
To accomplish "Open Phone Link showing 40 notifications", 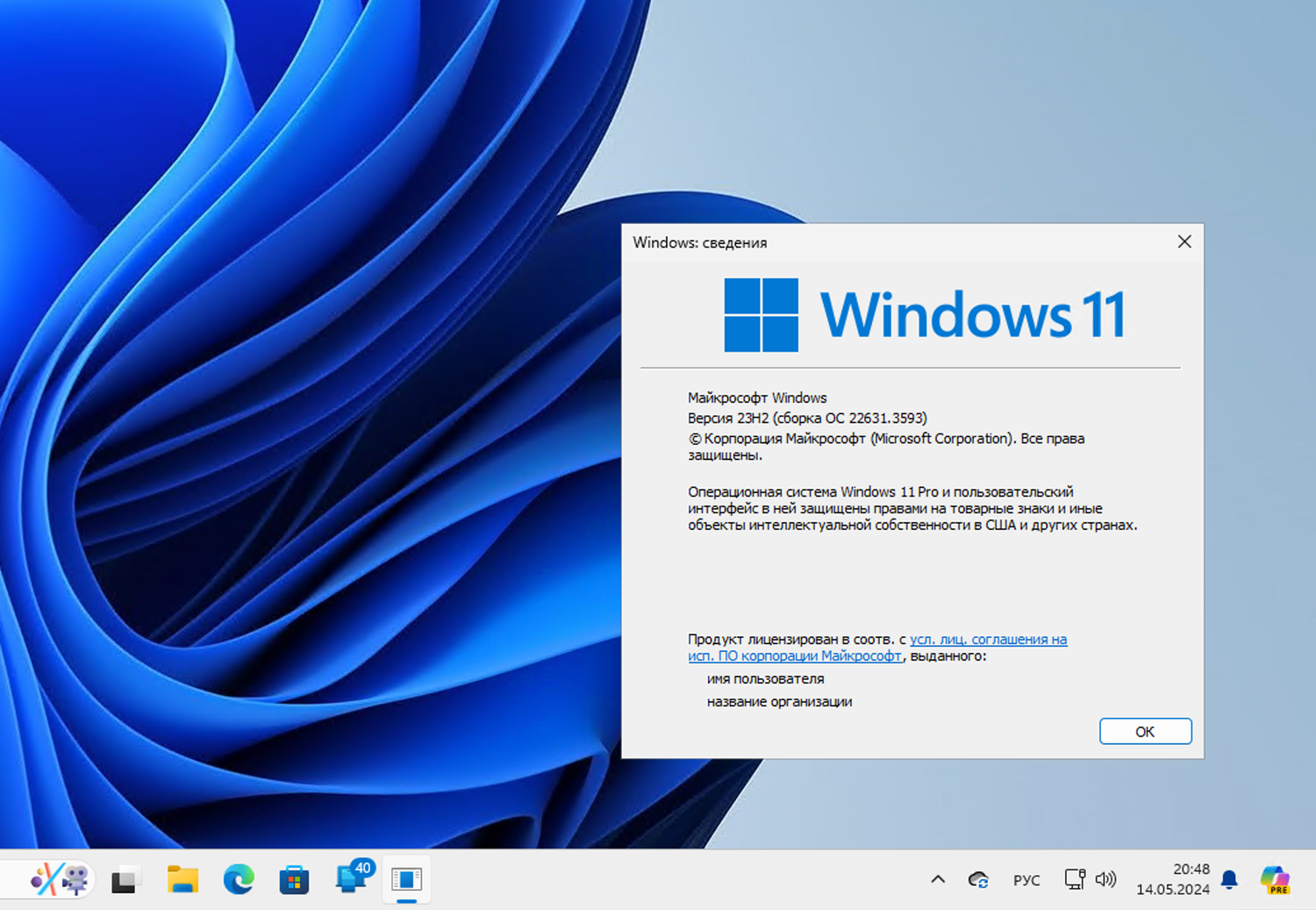I will coord(349,878).
